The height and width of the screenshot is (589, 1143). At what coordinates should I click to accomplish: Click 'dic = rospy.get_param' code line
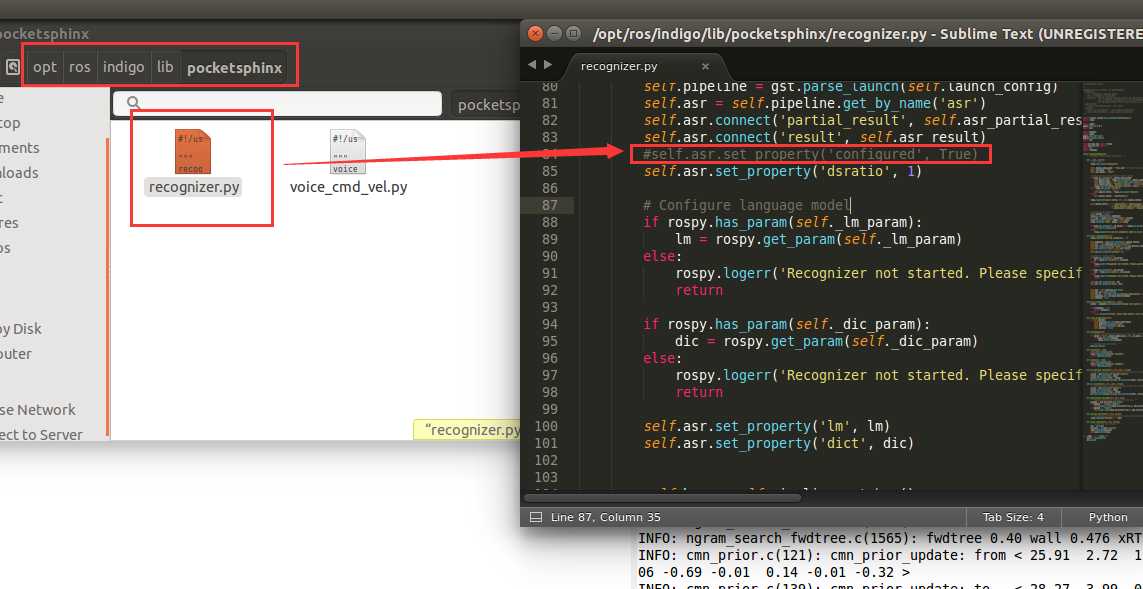click(x=827, y=341)
